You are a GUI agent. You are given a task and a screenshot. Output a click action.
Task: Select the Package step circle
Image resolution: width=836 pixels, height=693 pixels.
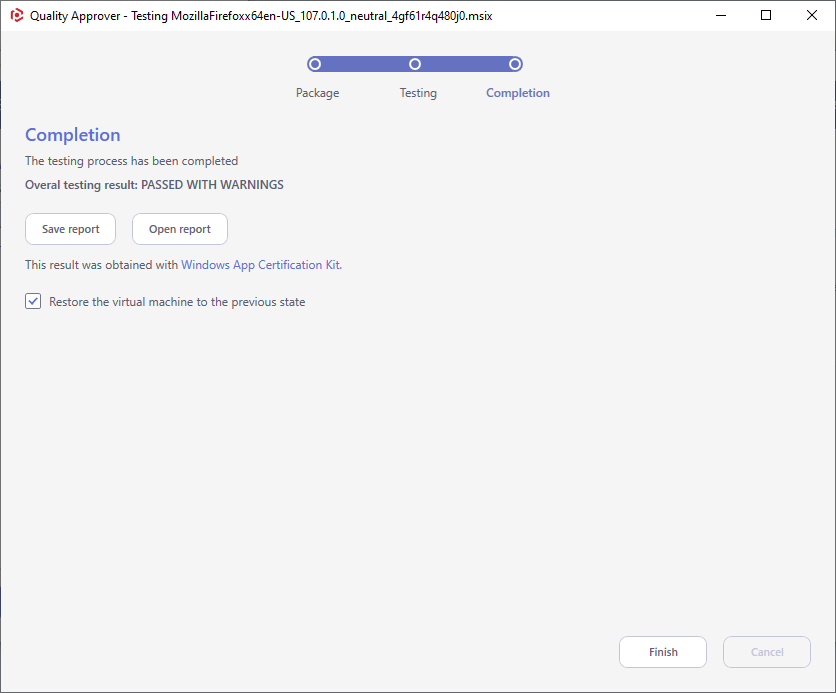click(x=315, y=64)
